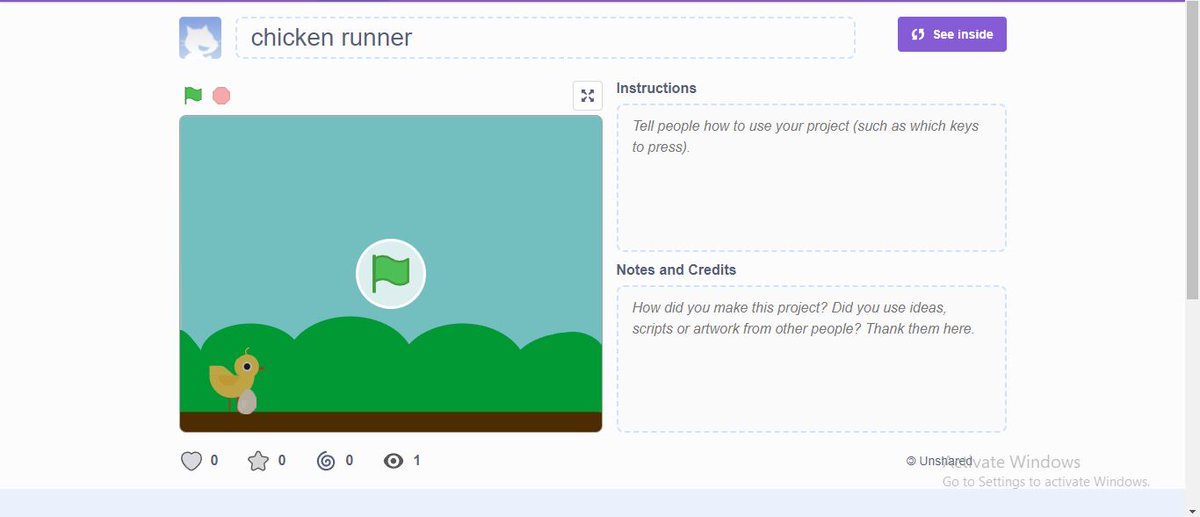1200x517 pixels.
Task: Click the views count number 1
Action: pos(417,461)
